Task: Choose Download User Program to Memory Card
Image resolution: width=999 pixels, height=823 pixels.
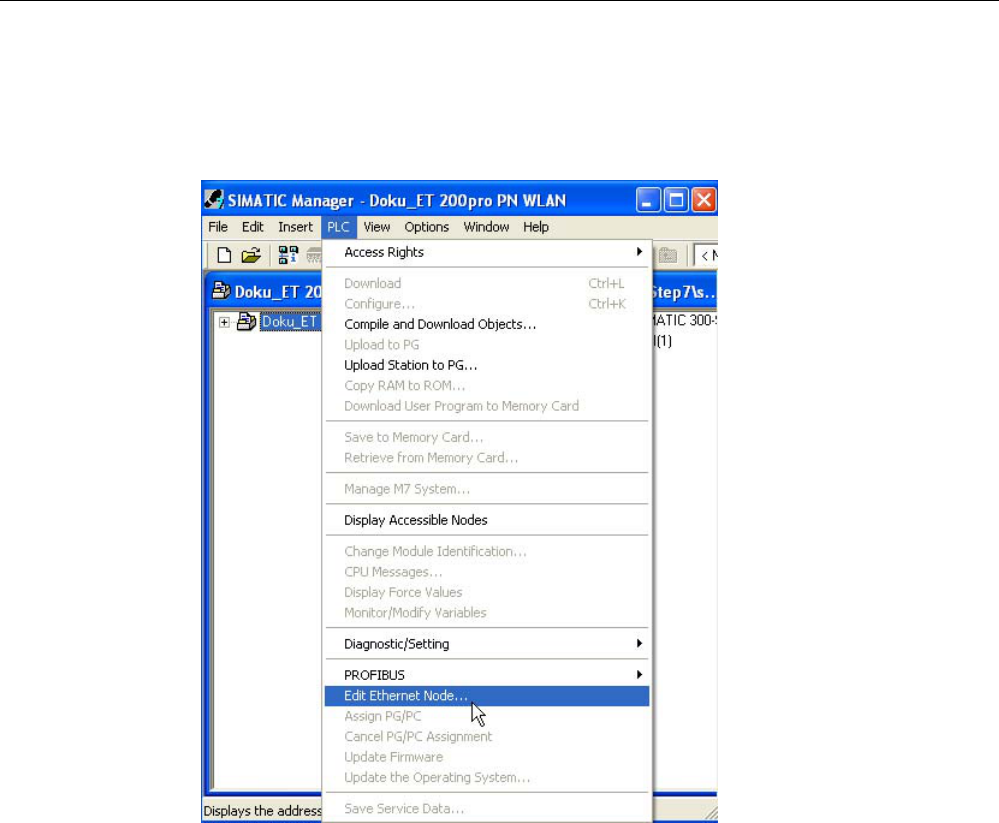Action: (487, 406)
